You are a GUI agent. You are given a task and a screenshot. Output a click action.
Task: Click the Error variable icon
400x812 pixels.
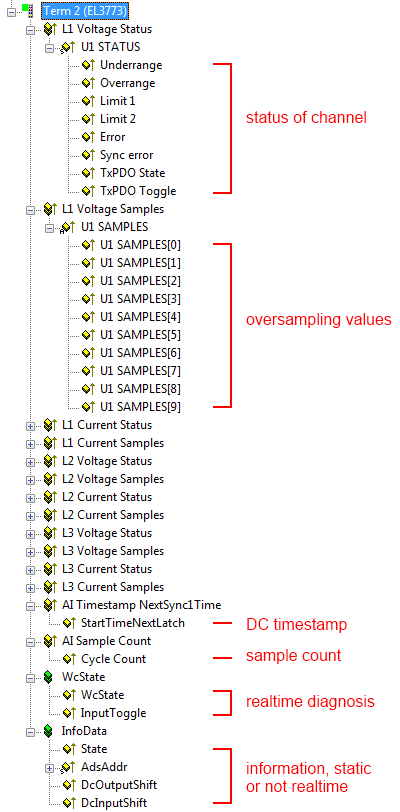click(x=88, y=137)
